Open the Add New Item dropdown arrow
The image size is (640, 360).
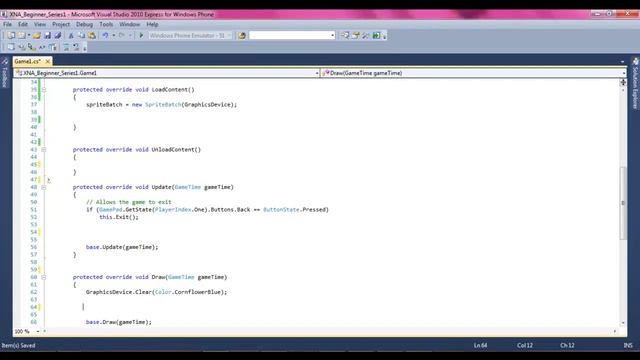pyautogui.click(x=29, y=36)
